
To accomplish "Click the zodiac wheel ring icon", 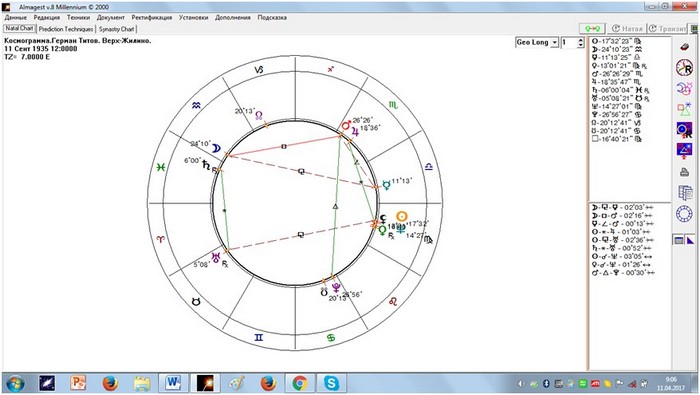I will [x=684, y=214].
